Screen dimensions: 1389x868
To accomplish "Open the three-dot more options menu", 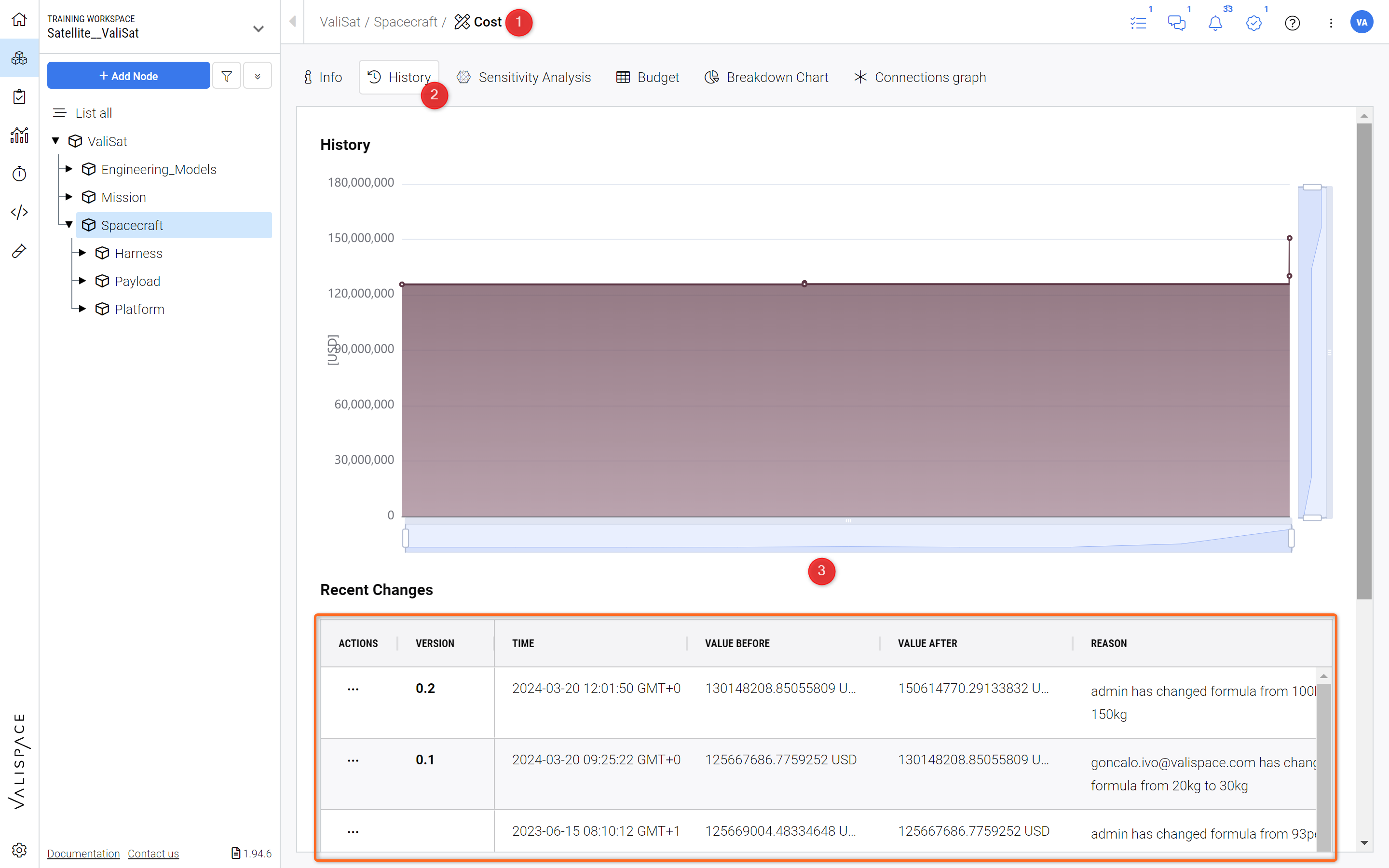I will point(1331,23).
